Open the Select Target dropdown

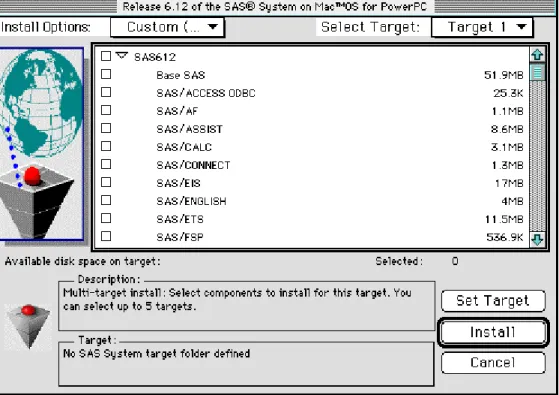click(x=482, y=27)
